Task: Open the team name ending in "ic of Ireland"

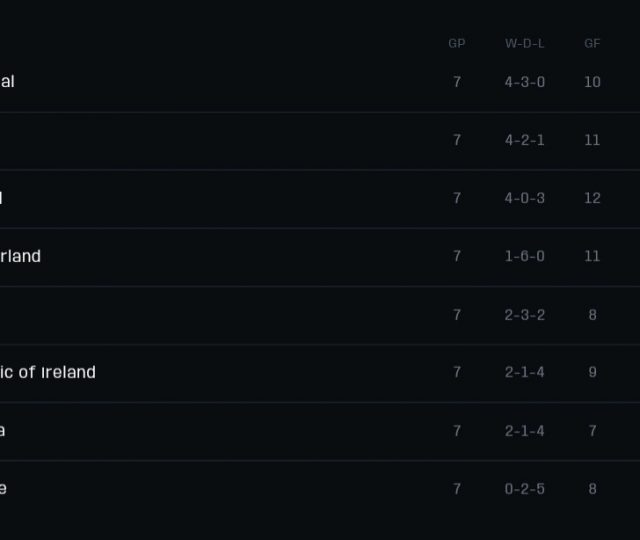Action: coord(47,372)
